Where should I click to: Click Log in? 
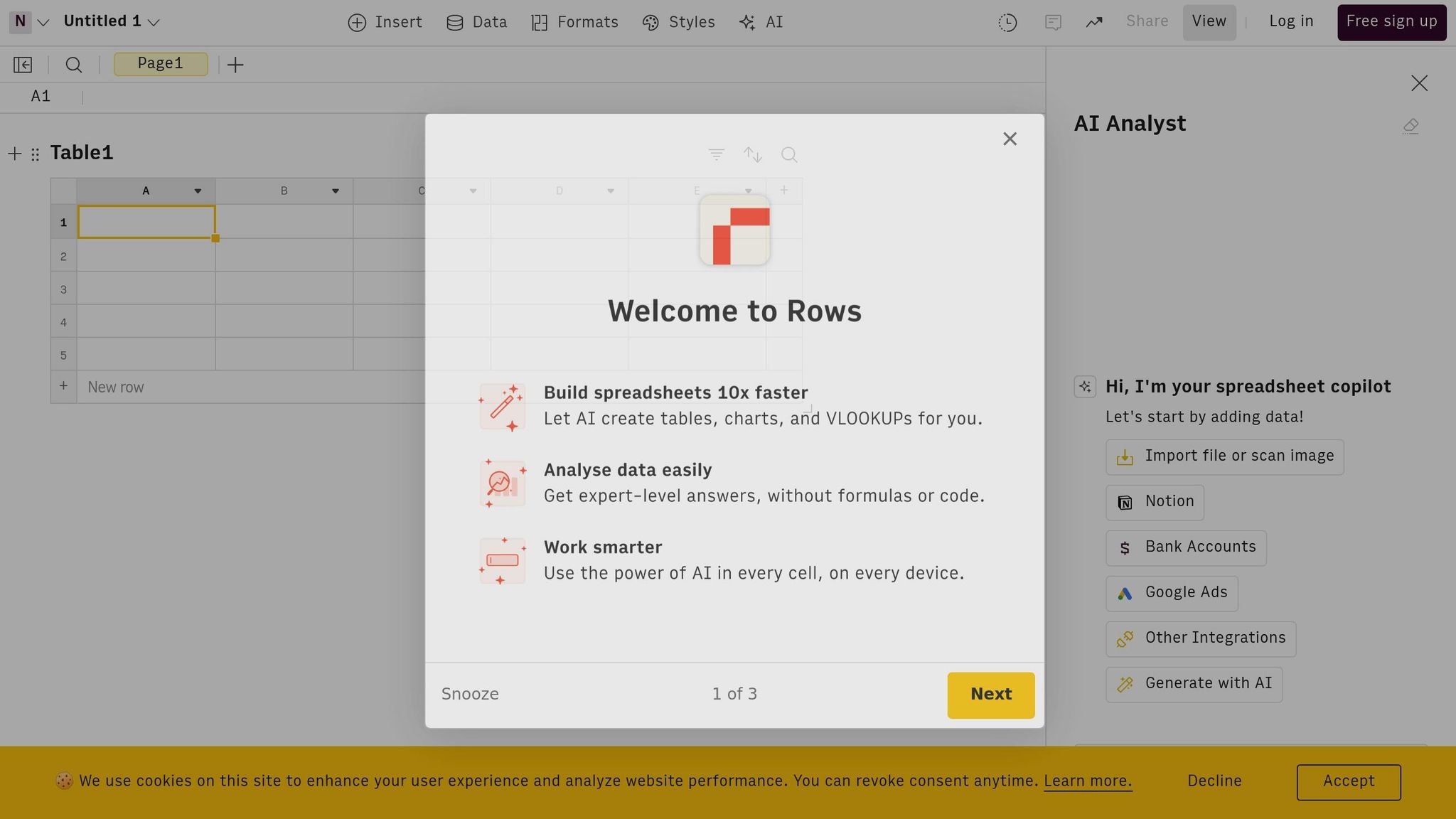coord(1291,21)
